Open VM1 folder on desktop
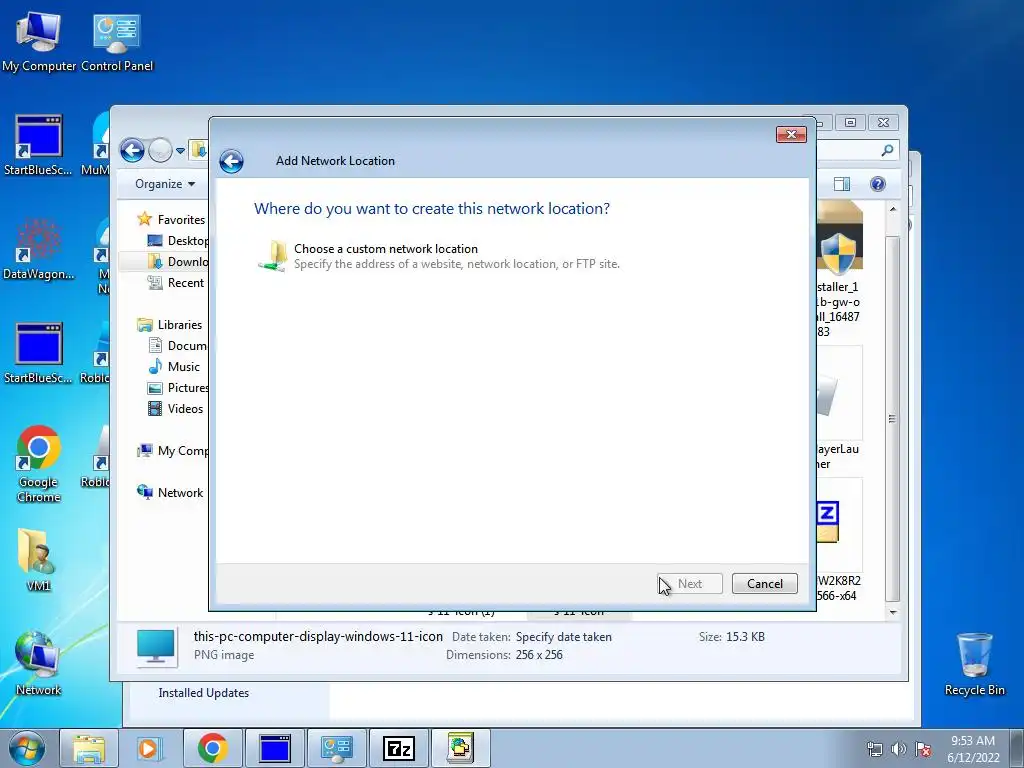 [x=38, y=560]
